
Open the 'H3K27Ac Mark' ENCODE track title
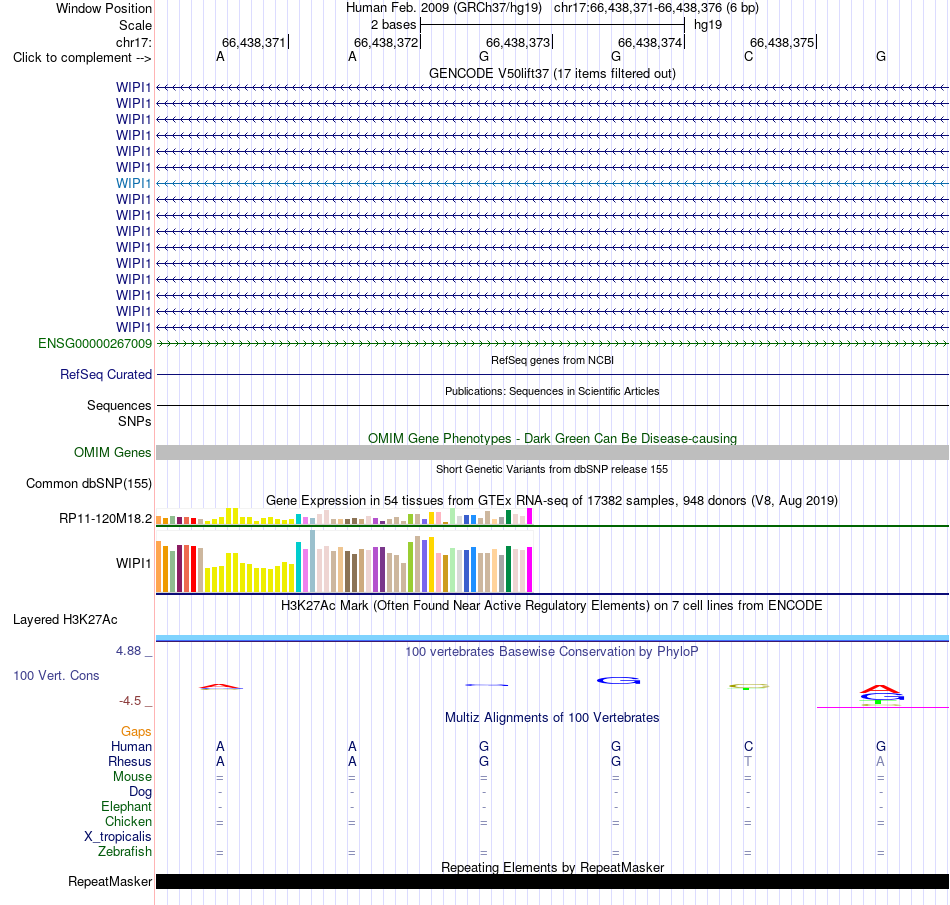click(x=552, y=606)
